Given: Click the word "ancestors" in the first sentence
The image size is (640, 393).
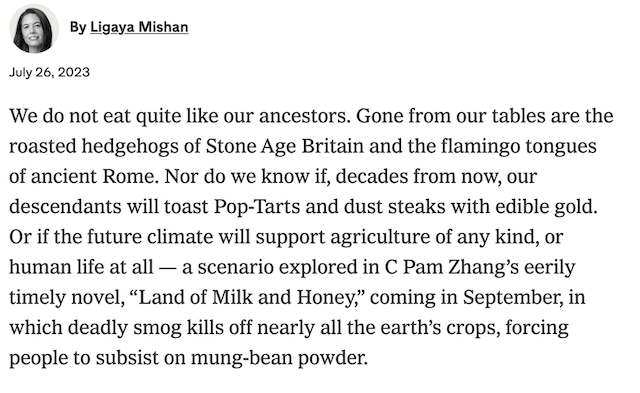Looking at the screenshot, I should (302, 116).
